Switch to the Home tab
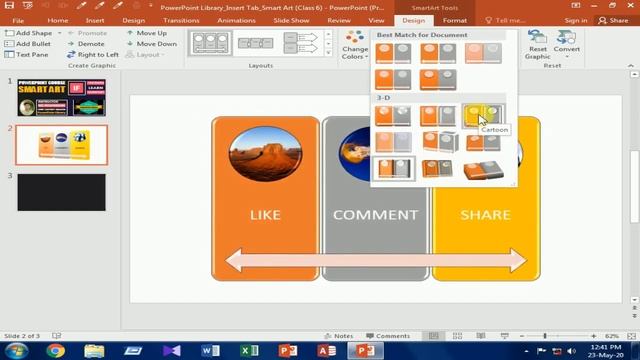640x360 pixels. pyautogui.click(x=58, y=20)
